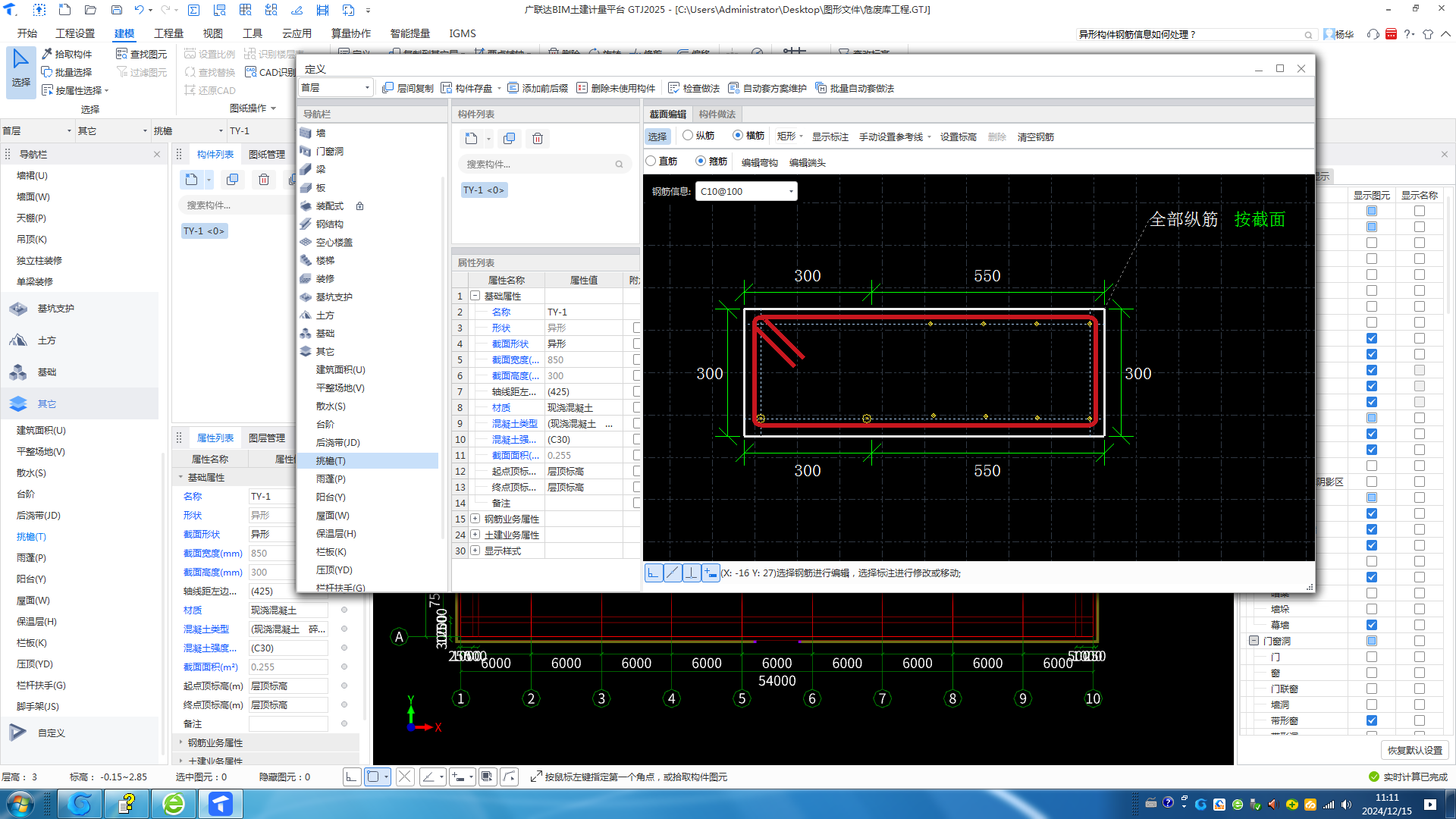Select the 直筋 radio button
The image size is (1456, 819).
[x=651, y=161]
